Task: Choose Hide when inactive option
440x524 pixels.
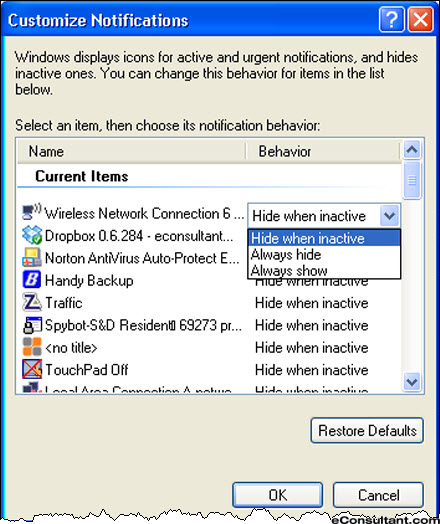Action: (324, 238)
